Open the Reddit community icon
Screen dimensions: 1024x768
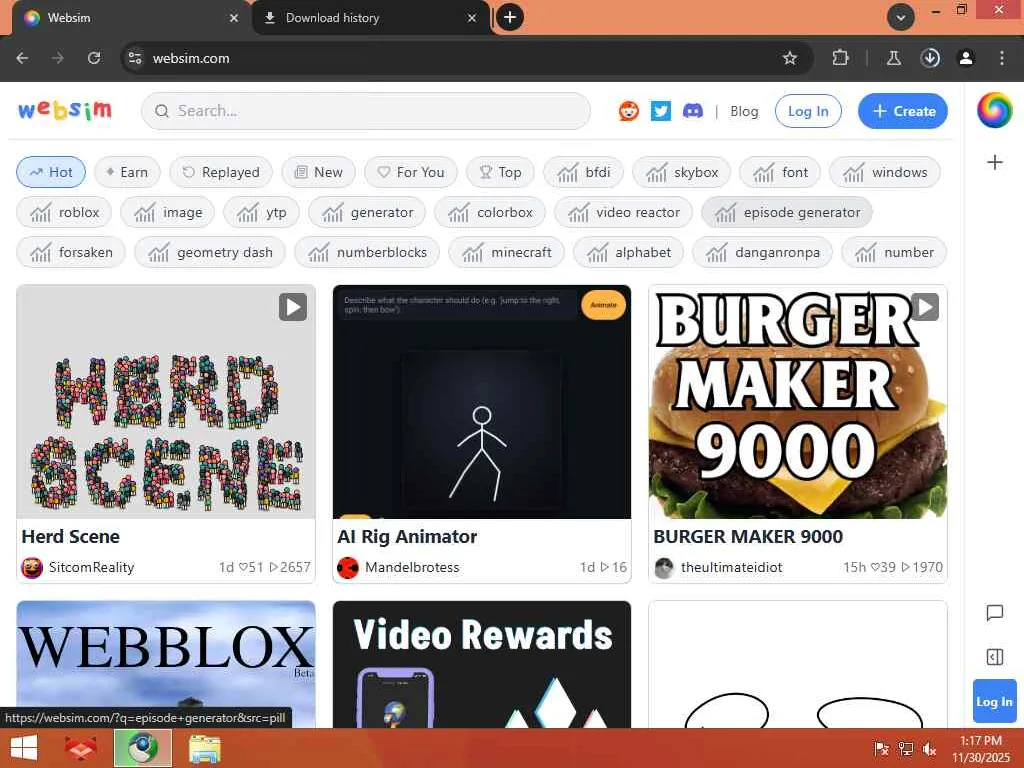tap(628, 111)
